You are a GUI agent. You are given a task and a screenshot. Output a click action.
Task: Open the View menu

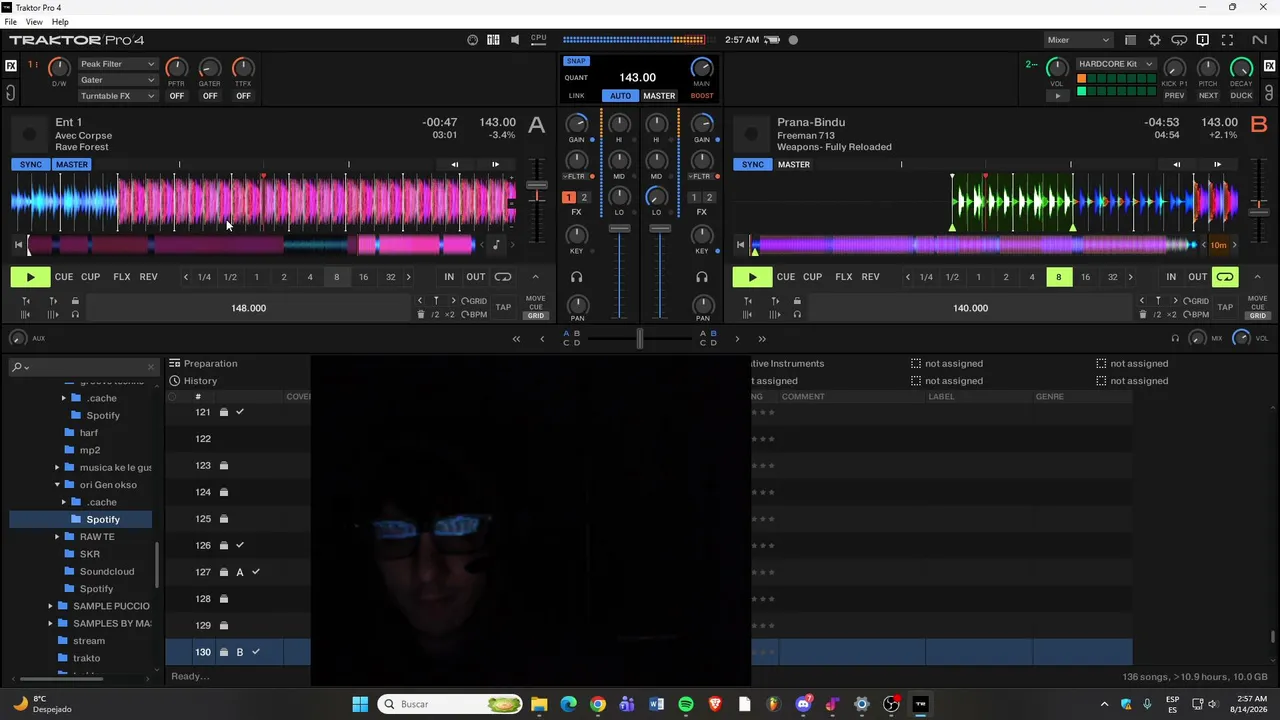34,22
